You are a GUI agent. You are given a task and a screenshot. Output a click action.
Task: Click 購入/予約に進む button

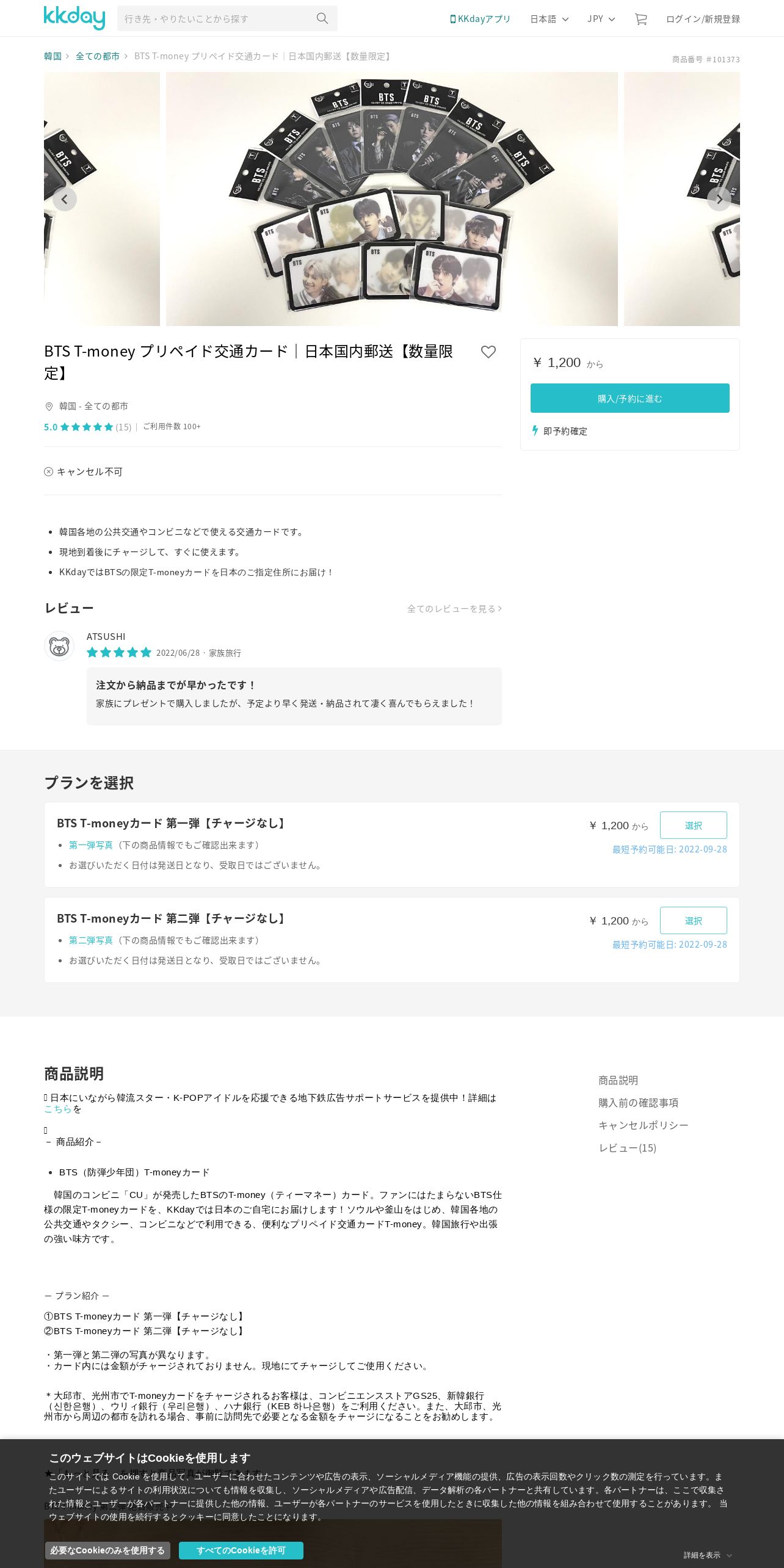pos(630,398)
